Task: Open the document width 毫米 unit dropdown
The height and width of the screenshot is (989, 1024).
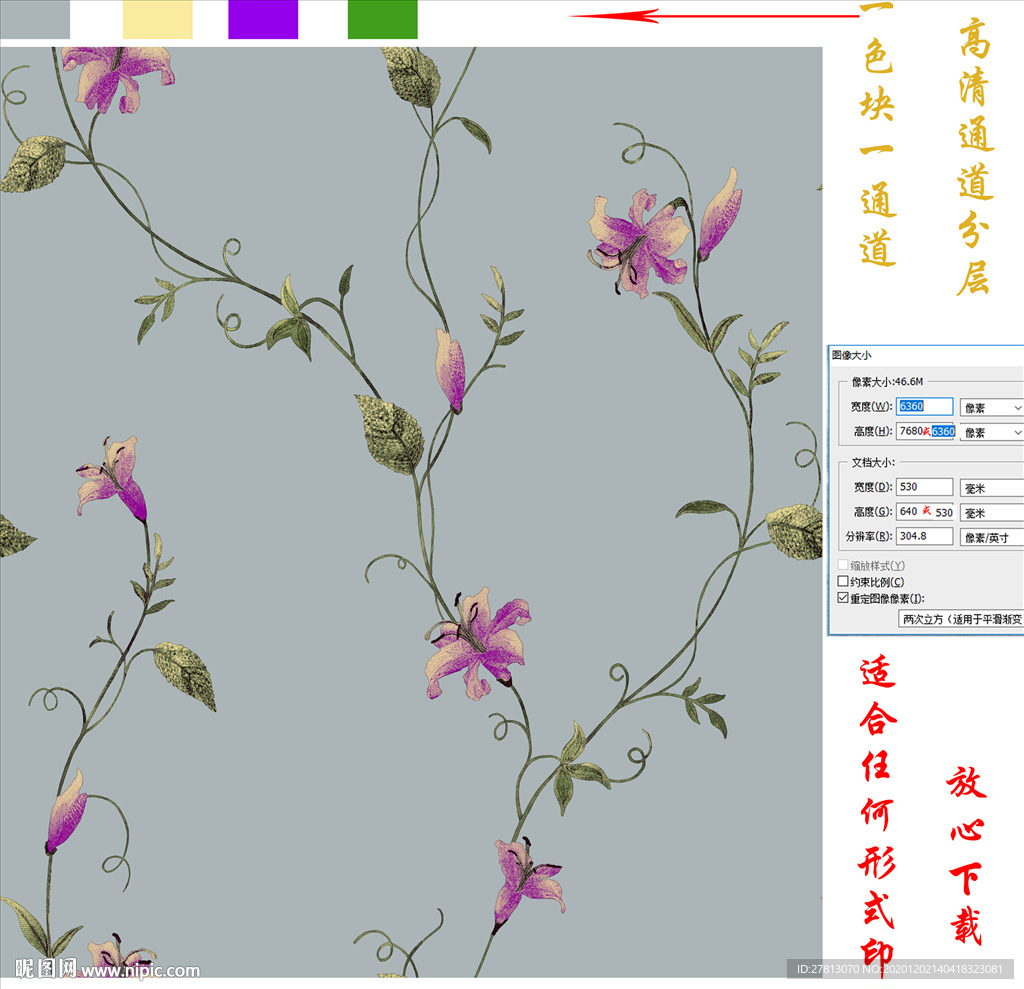Action: [991, 487]
